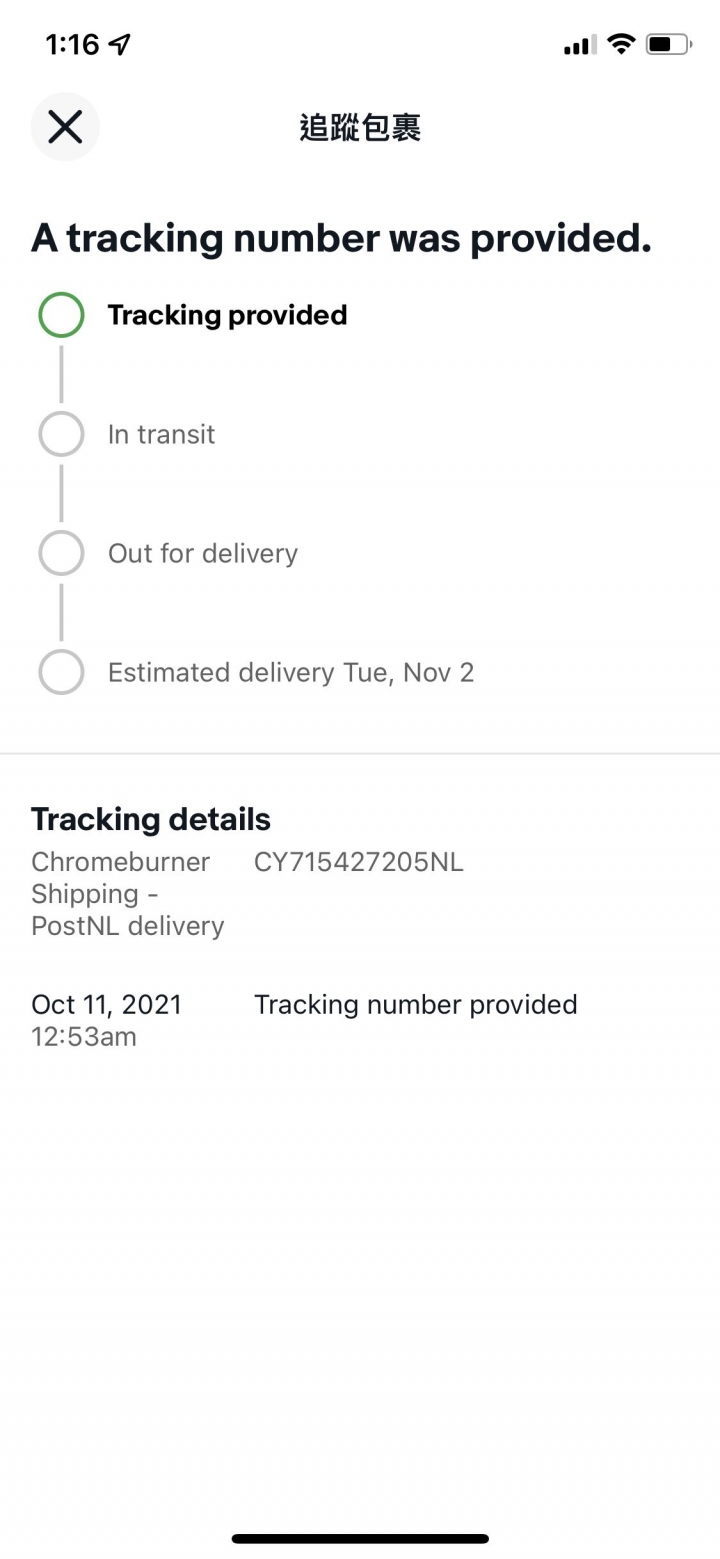Tap the Out for delivery step circle
Screen dimensions: 720x1559
pos(61,553)
